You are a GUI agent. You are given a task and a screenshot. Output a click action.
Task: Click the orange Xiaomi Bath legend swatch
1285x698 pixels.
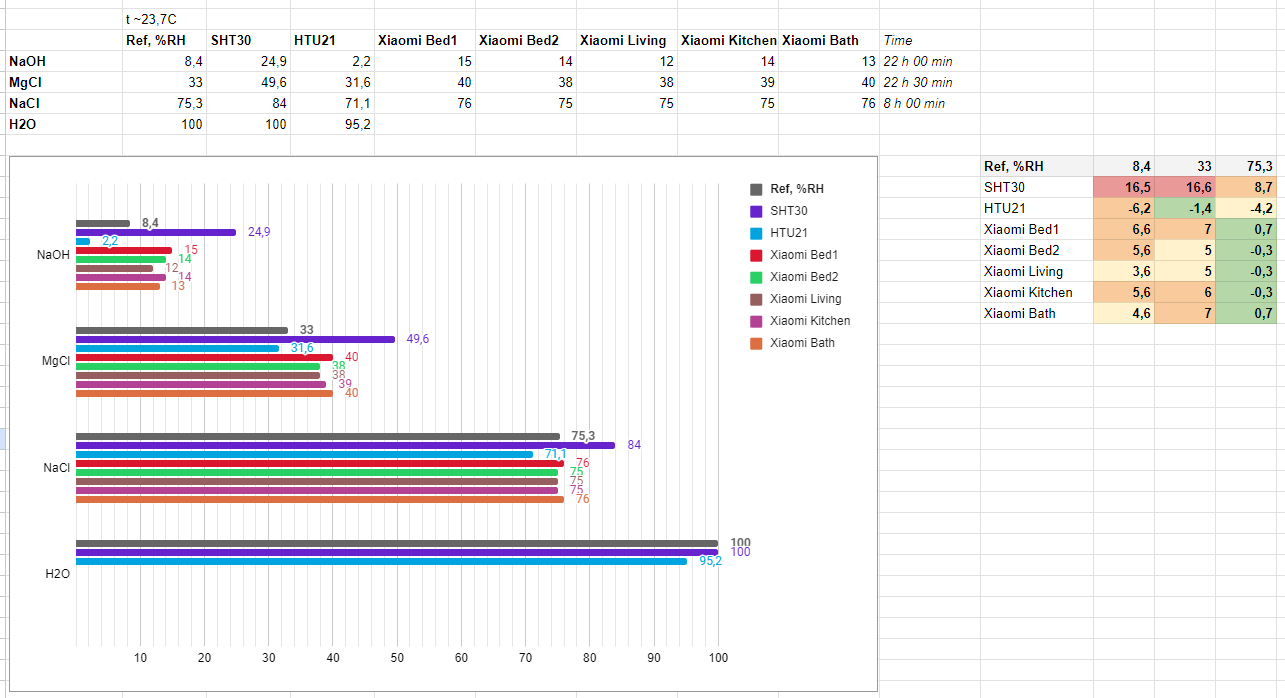pos(756,343)
